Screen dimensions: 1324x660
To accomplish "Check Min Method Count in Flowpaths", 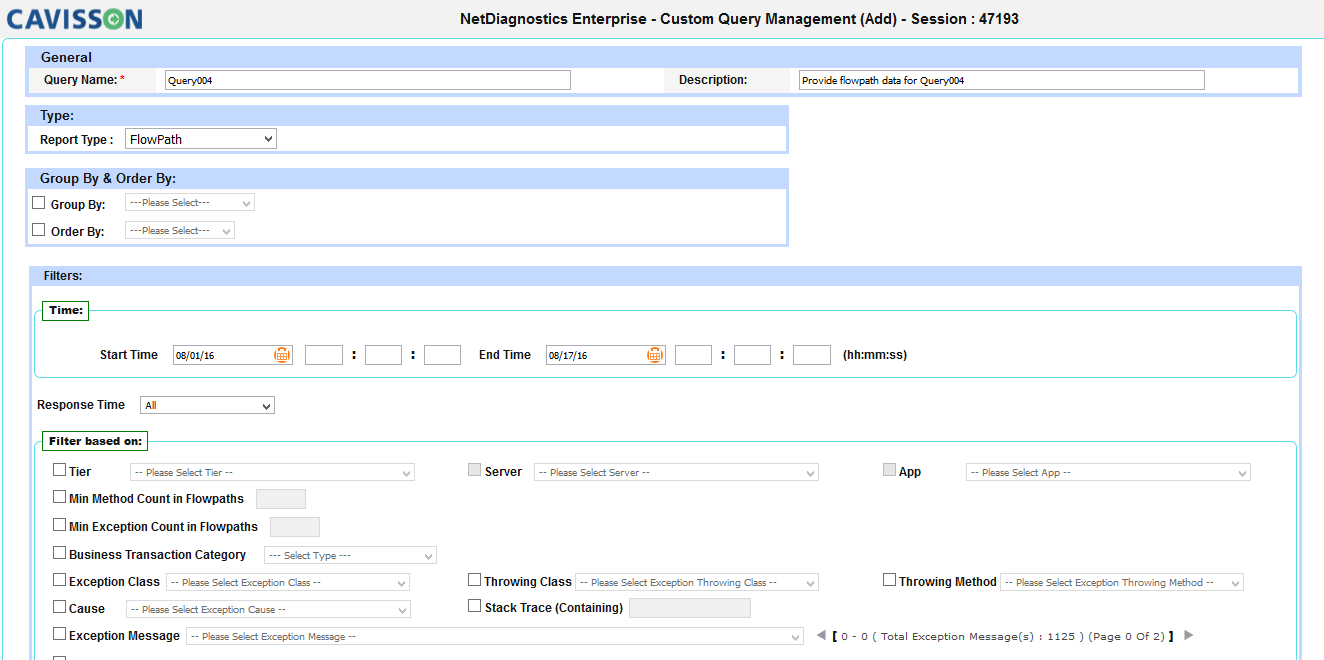I will [x=60, y=497].
